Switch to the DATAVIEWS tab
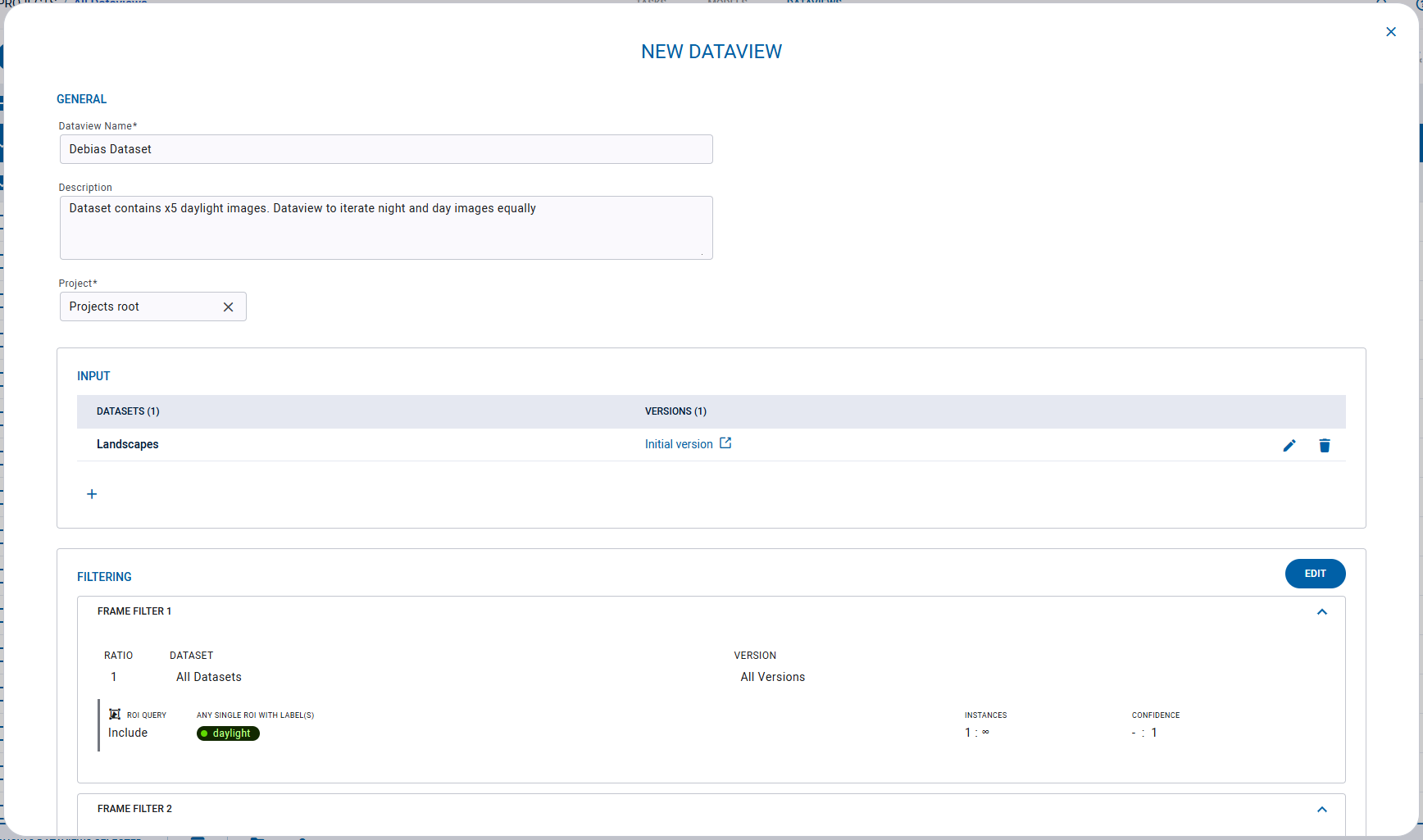This screenshot has width=1423, height=840. point(813,2)
